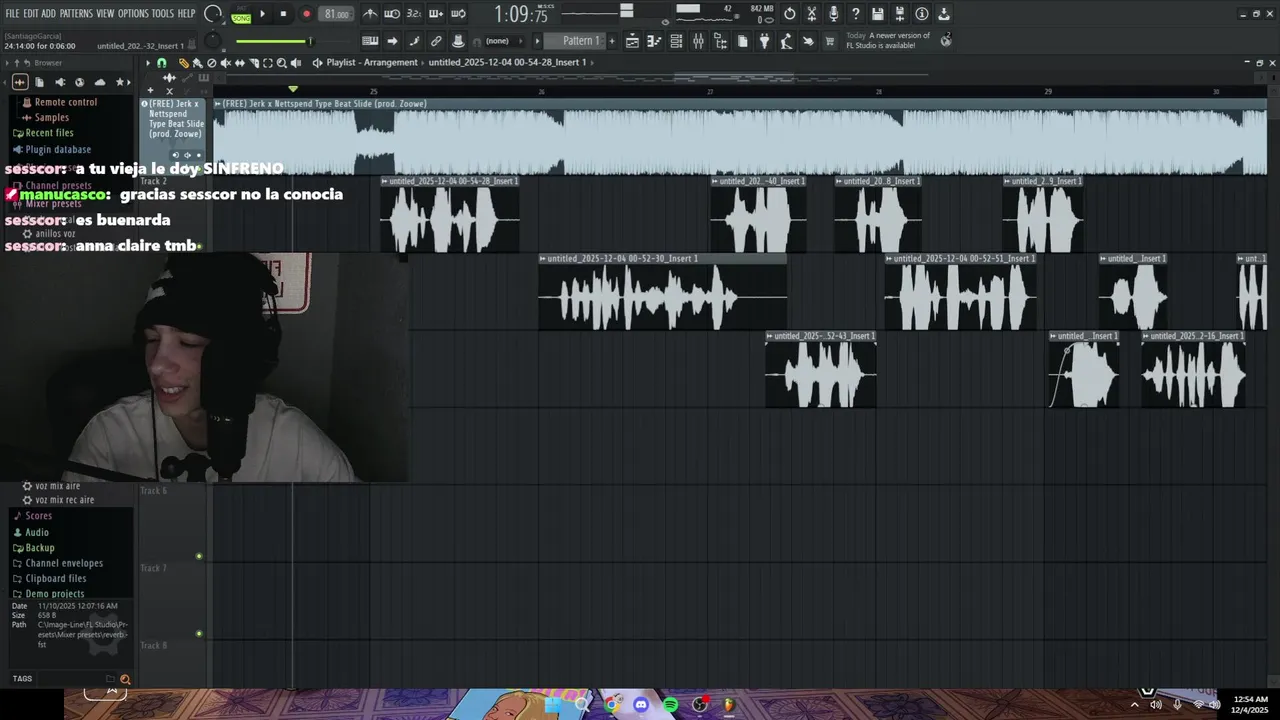Toggle wait for input before recording

tap(392, 14)
